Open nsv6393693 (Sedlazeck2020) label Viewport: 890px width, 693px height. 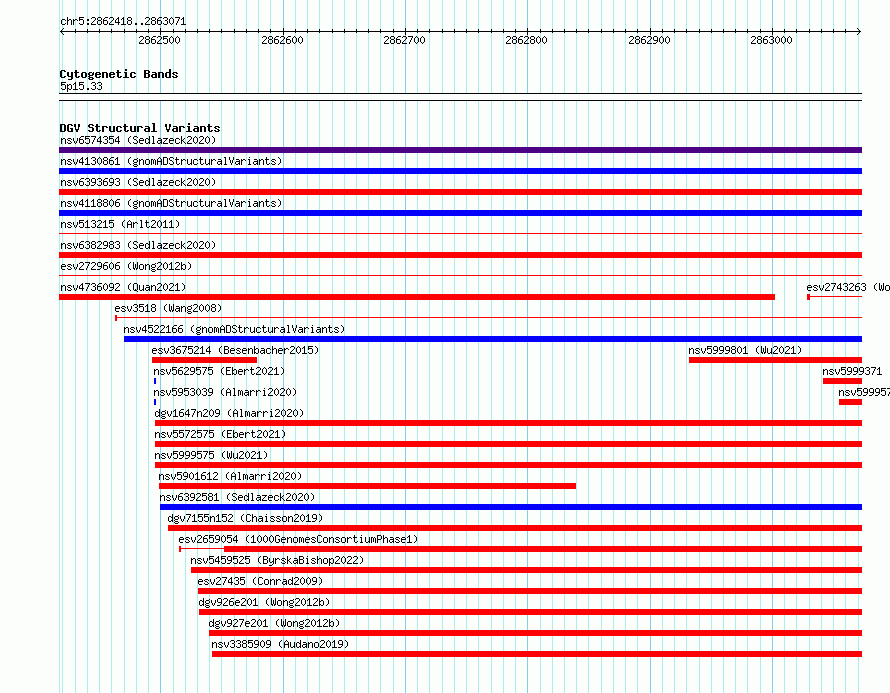(138, 182)
